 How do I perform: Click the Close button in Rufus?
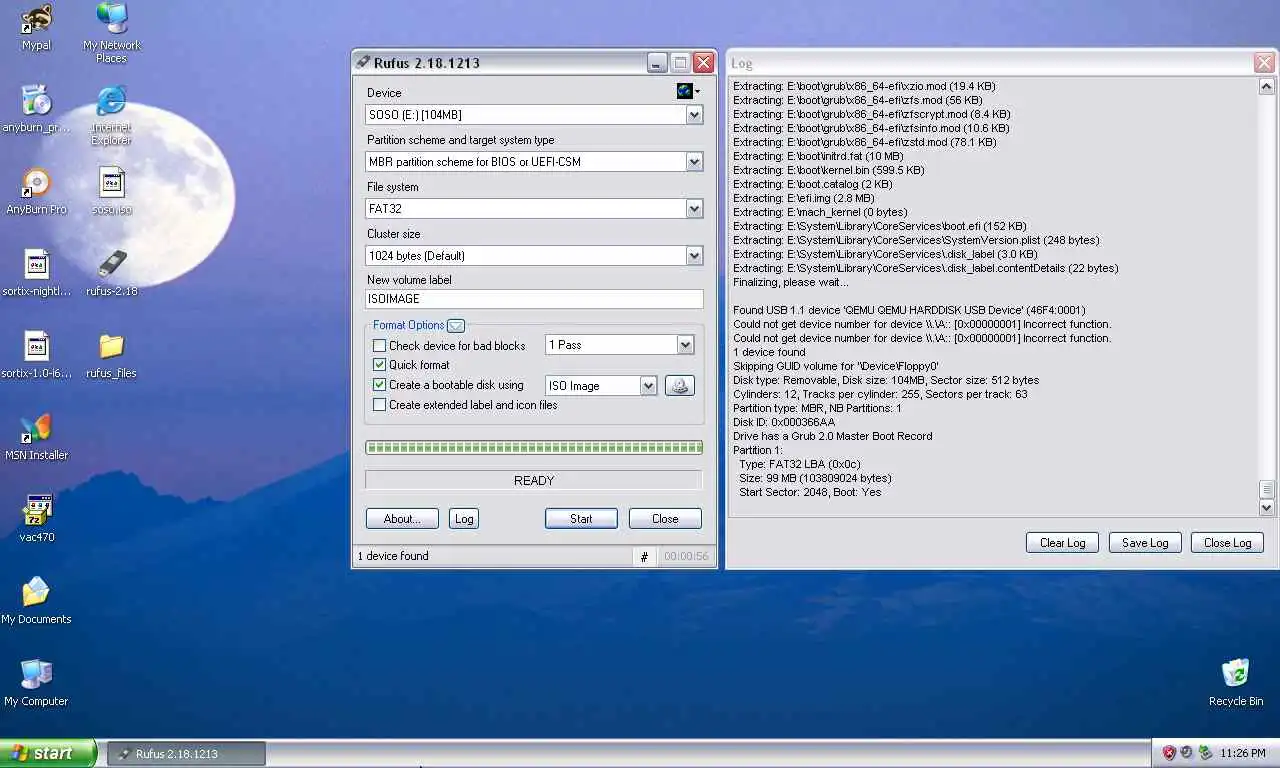[x=665, y=519]
